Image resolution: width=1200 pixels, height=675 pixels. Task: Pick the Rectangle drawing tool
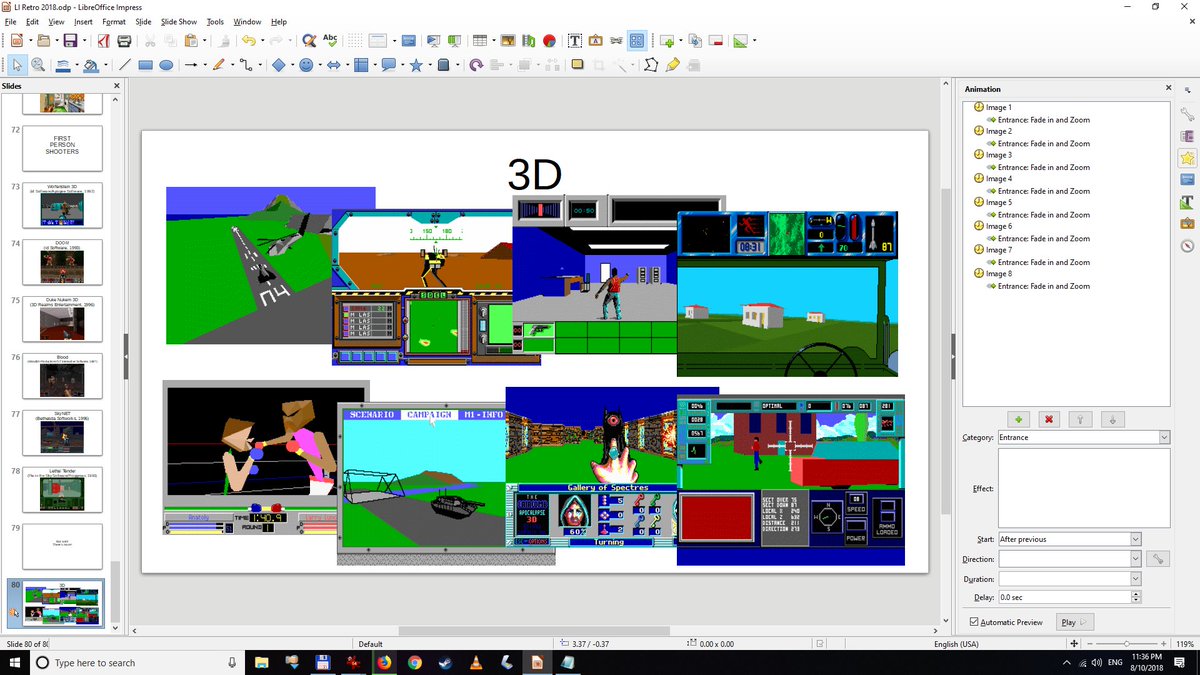tap(145, 65)
